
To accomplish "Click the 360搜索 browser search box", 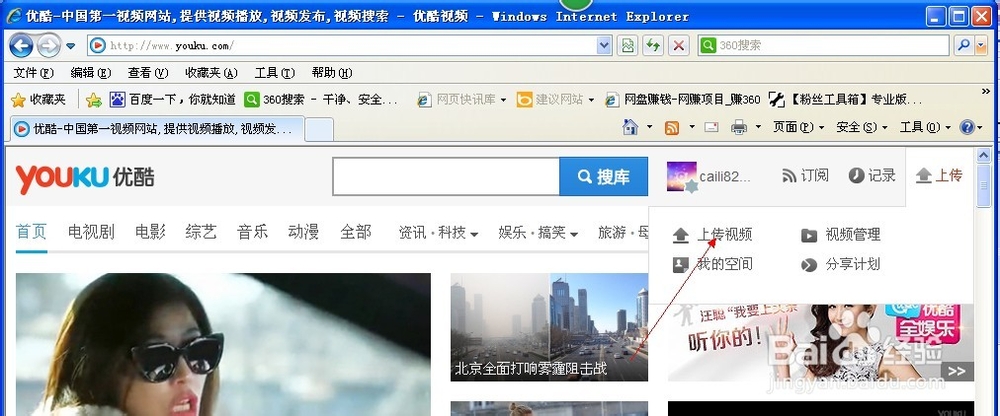I will (823, 45).
